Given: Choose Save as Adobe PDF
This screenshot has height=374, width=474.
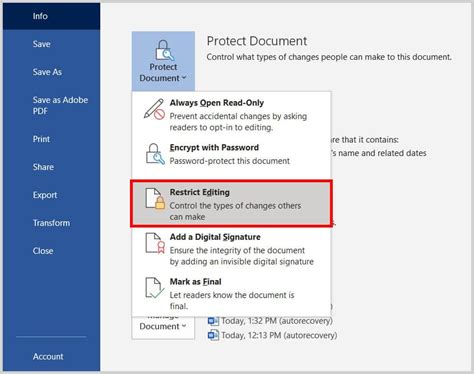Looking at the screenshot, I should [x=60, y=105].
